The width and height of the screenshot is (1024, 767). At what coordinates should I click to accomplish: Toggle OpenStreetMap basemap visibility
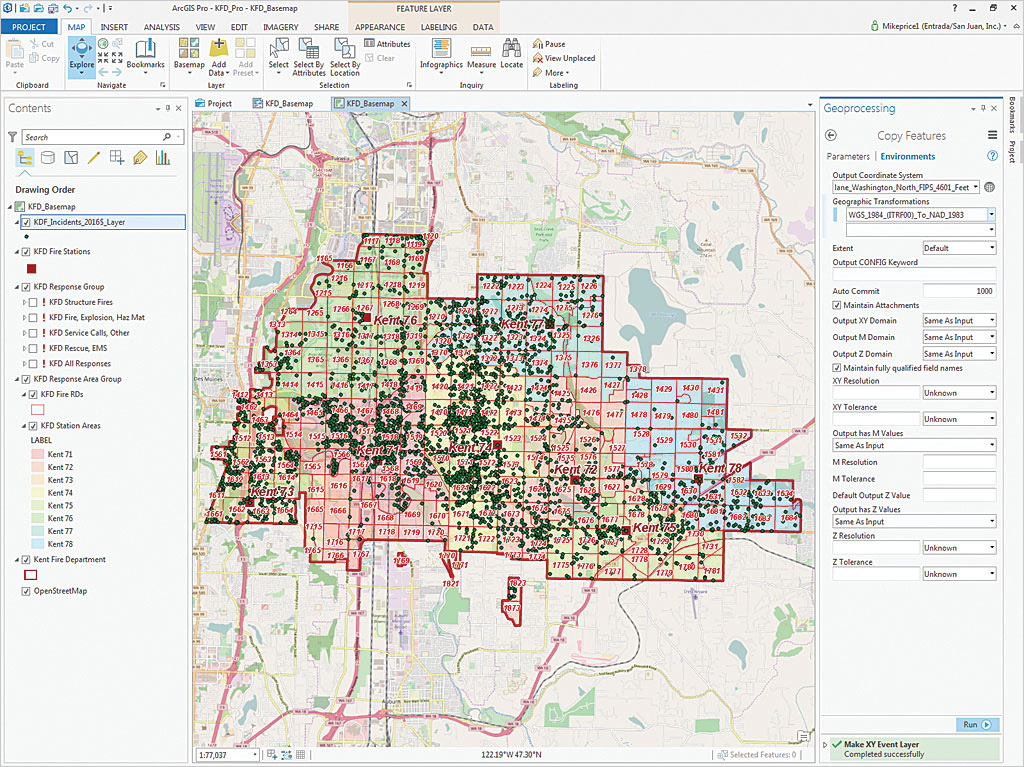click(x=26, y=591)
